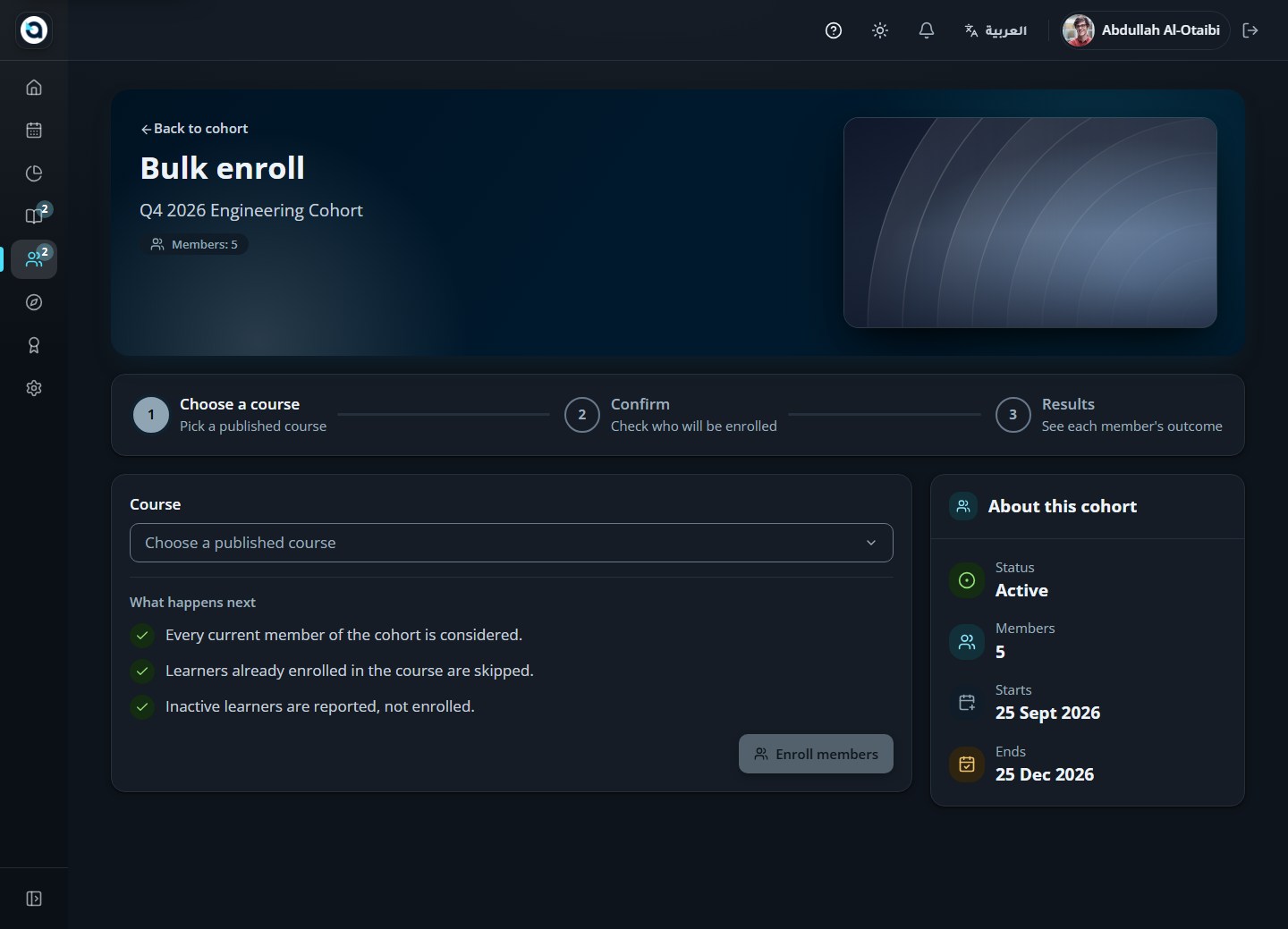Click 'Learners already enrolled in the course are skipped.'
This screenshot has height=929, width=1288.
(x=350, y=671)
